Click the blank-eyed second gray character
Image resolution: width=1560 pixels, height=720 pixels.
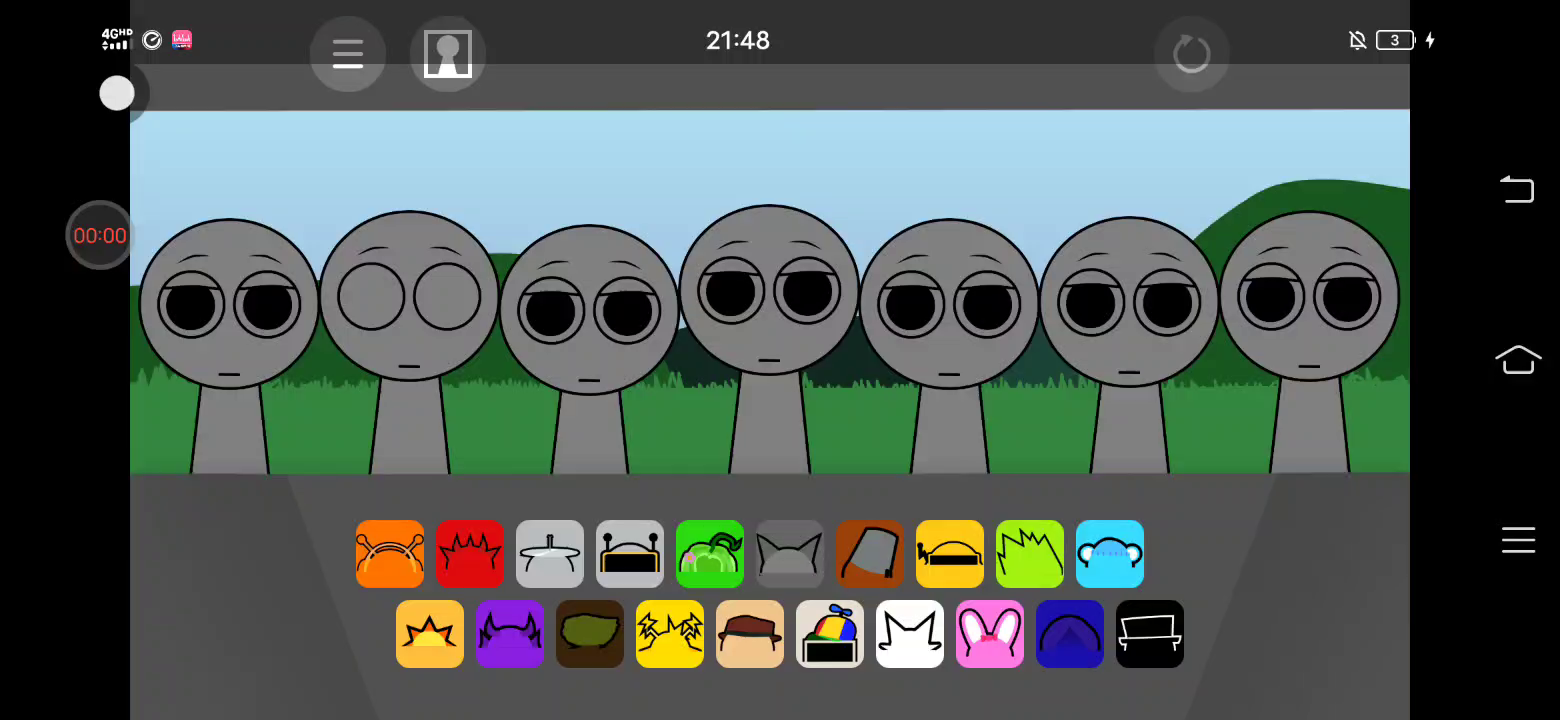(408, 300)
